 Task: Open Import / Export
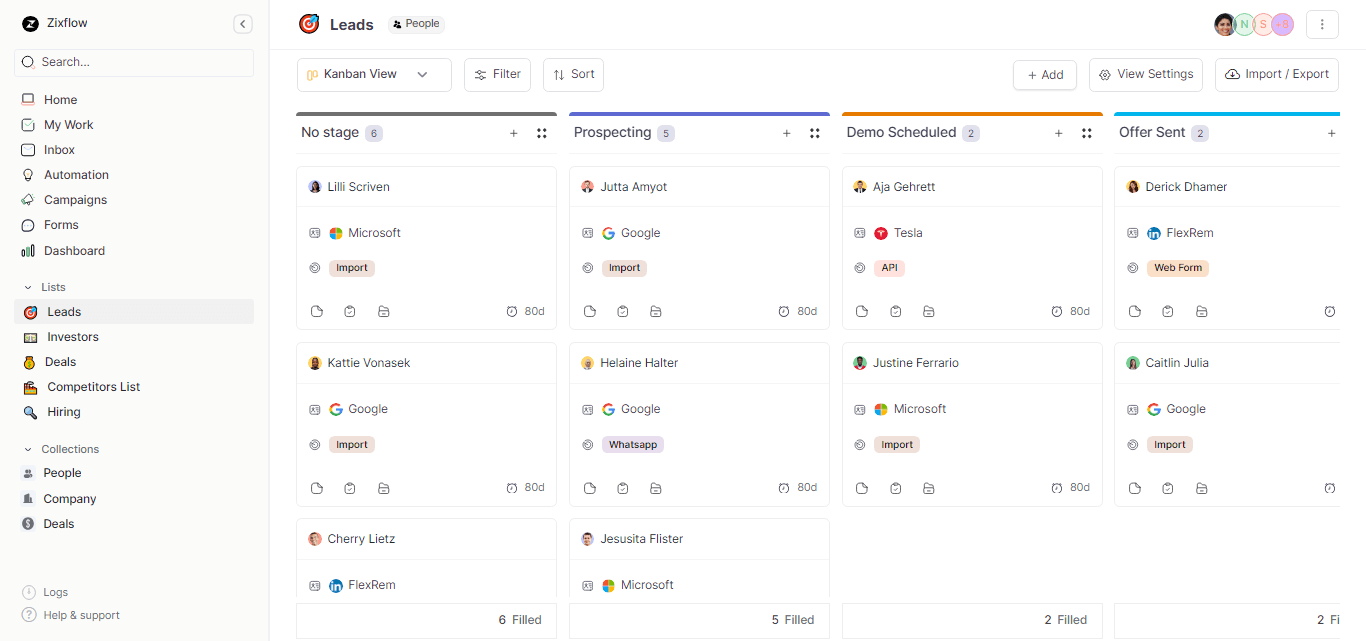(x=1276, y=74)
